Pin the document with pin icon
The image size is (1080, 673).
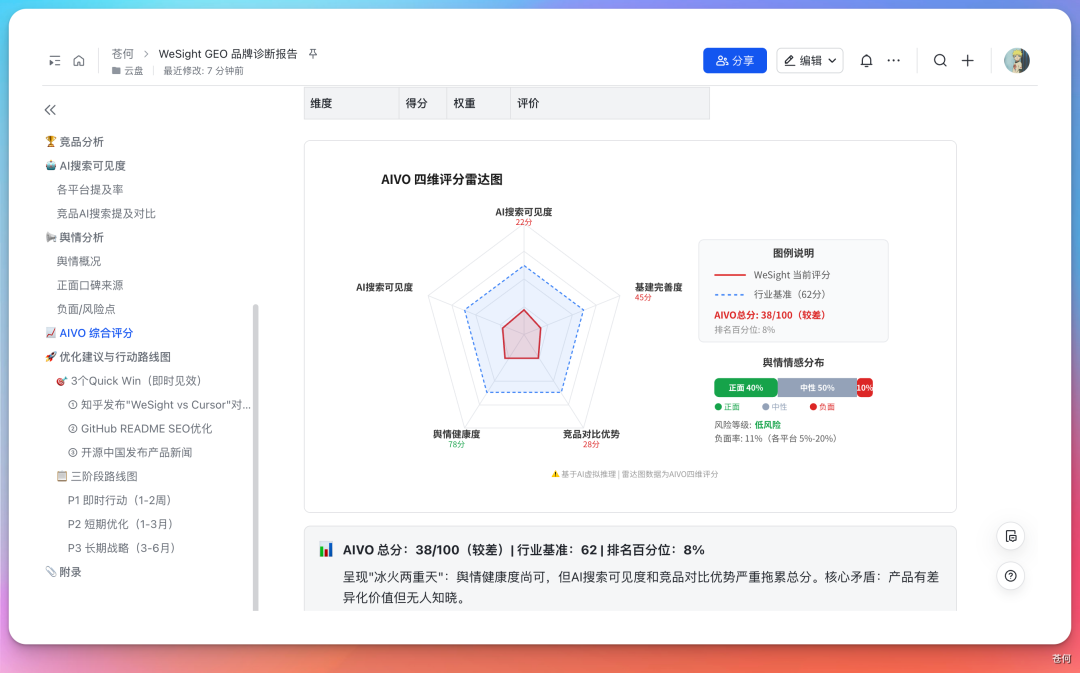point(313,54)
